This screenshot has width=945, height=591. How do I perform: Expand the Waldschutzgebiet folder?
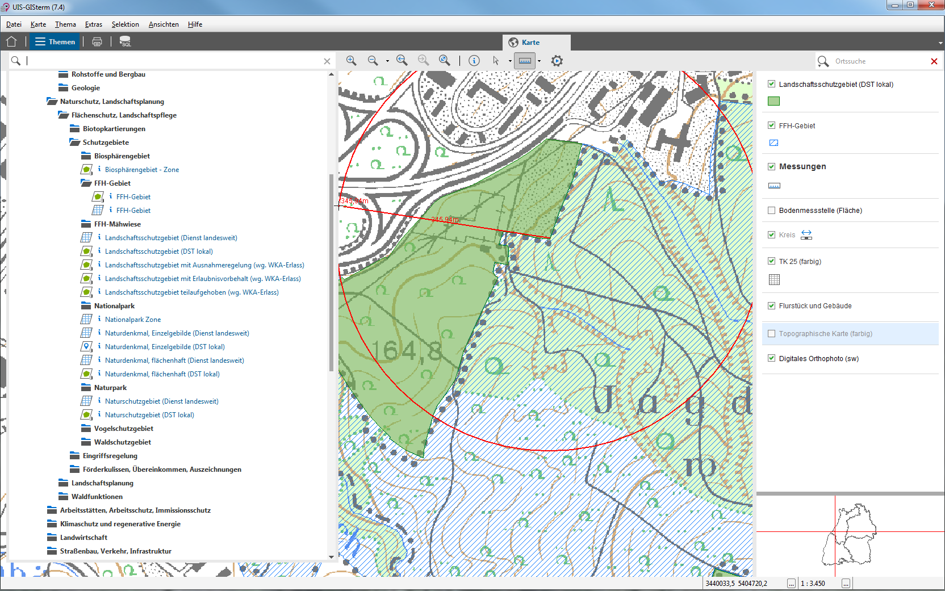pos(86,442)
